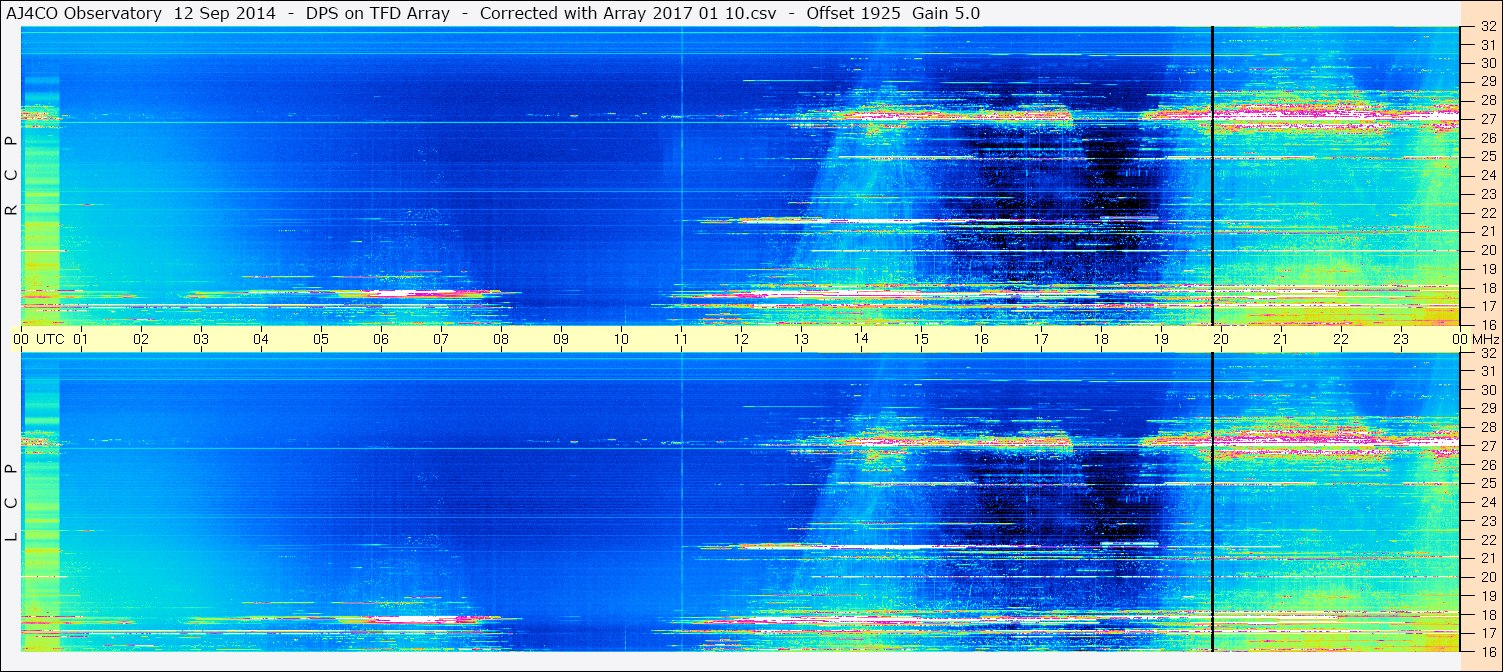Image resolution: width=1503 pixels, height=672 pixels.
Task: Select the '23' hour label on time axis
Action: (1401, 339)
